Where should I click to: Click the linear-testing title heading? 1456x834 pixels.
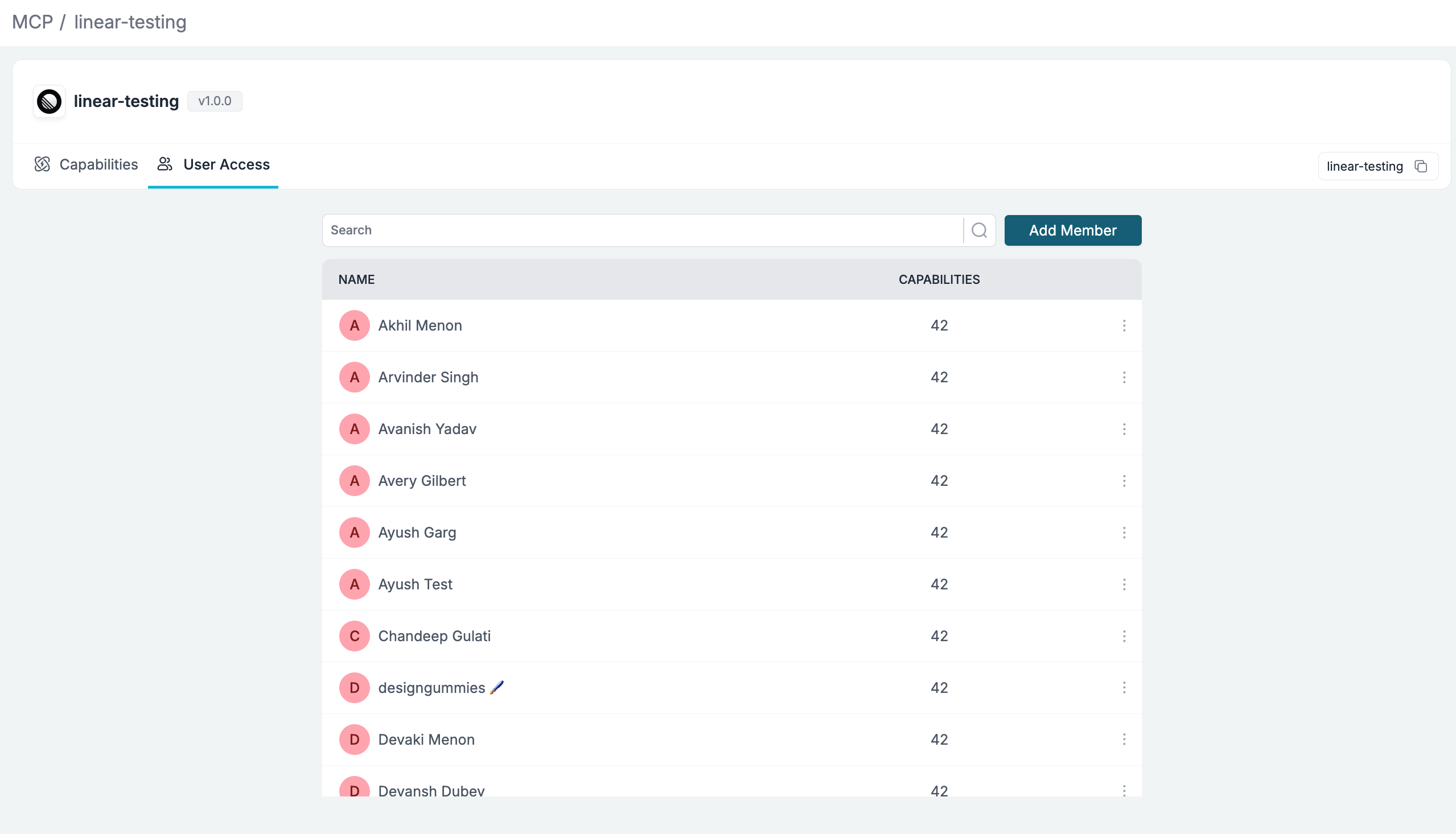[x=126, y=101]
